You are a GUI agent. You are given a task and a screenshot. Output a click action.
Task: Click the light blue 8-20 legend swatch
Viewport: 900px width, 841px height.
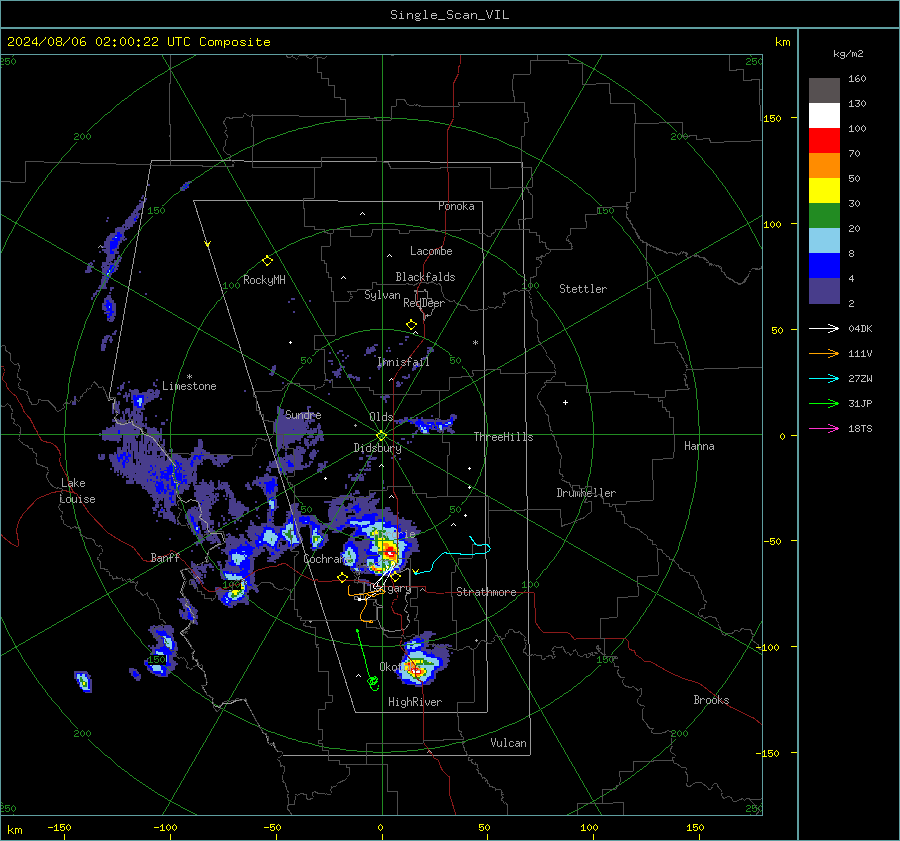pos(824,241)
